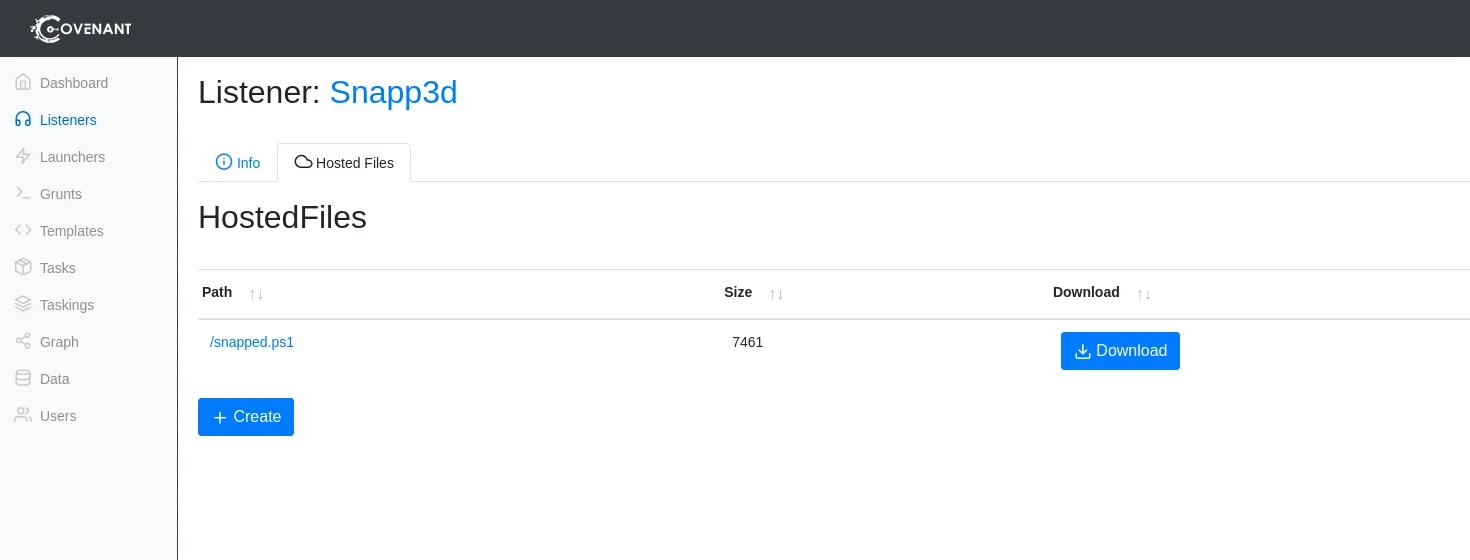This screenshot has height=560, width=1470.
Task: Click the Covenant logo in header
Action: [x=81, y=28]
